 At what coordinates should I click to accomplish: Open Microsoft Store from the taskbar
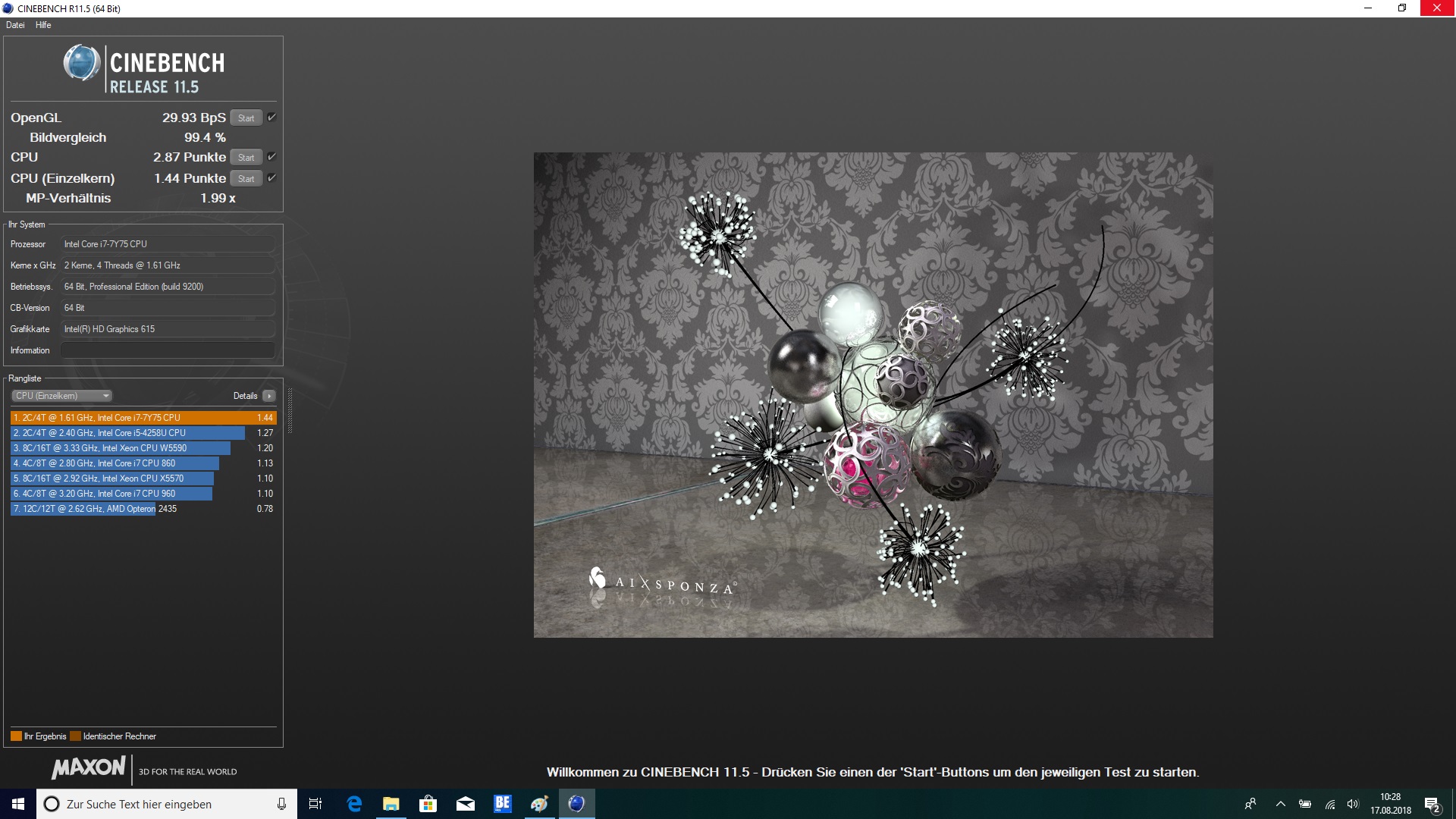[x=428, y=804]
